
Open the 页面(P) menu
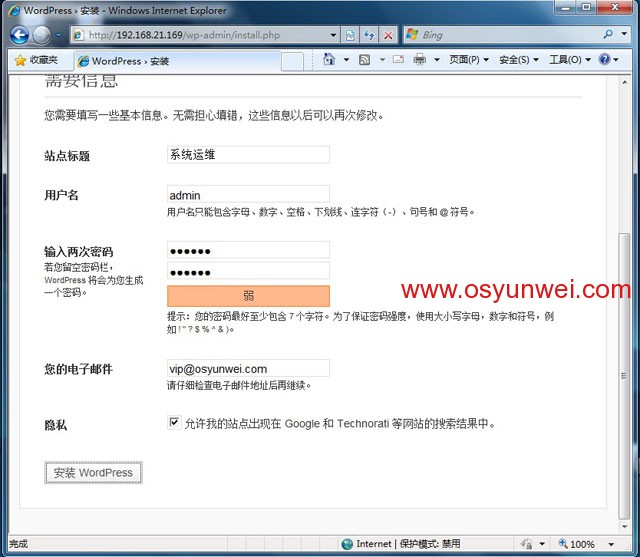pos(469,60)
